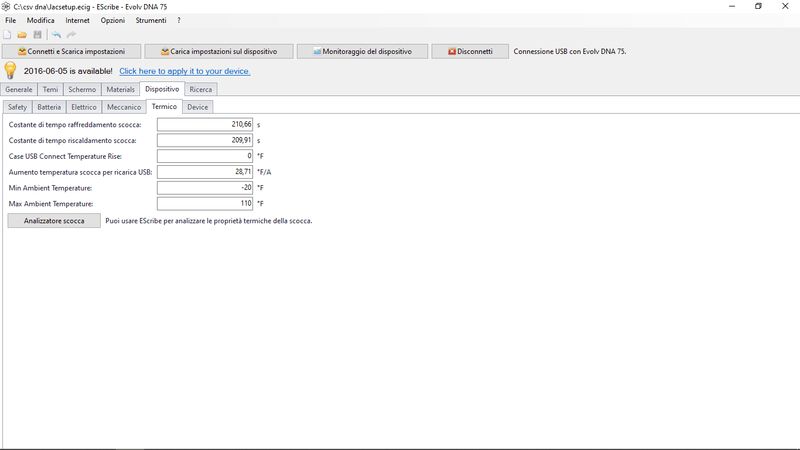Switch to the Schermo tab
800x450 pixels.
click(82, 89)
